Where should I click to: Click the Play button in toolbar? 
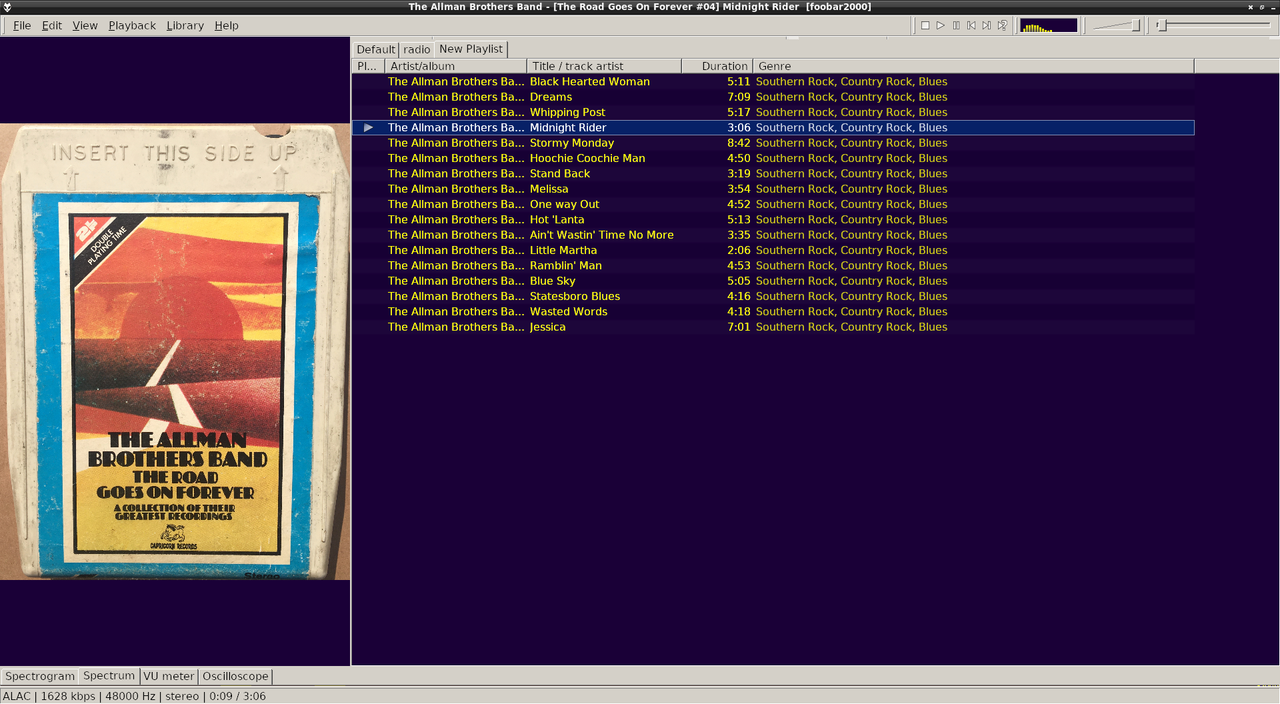[940, 25]
